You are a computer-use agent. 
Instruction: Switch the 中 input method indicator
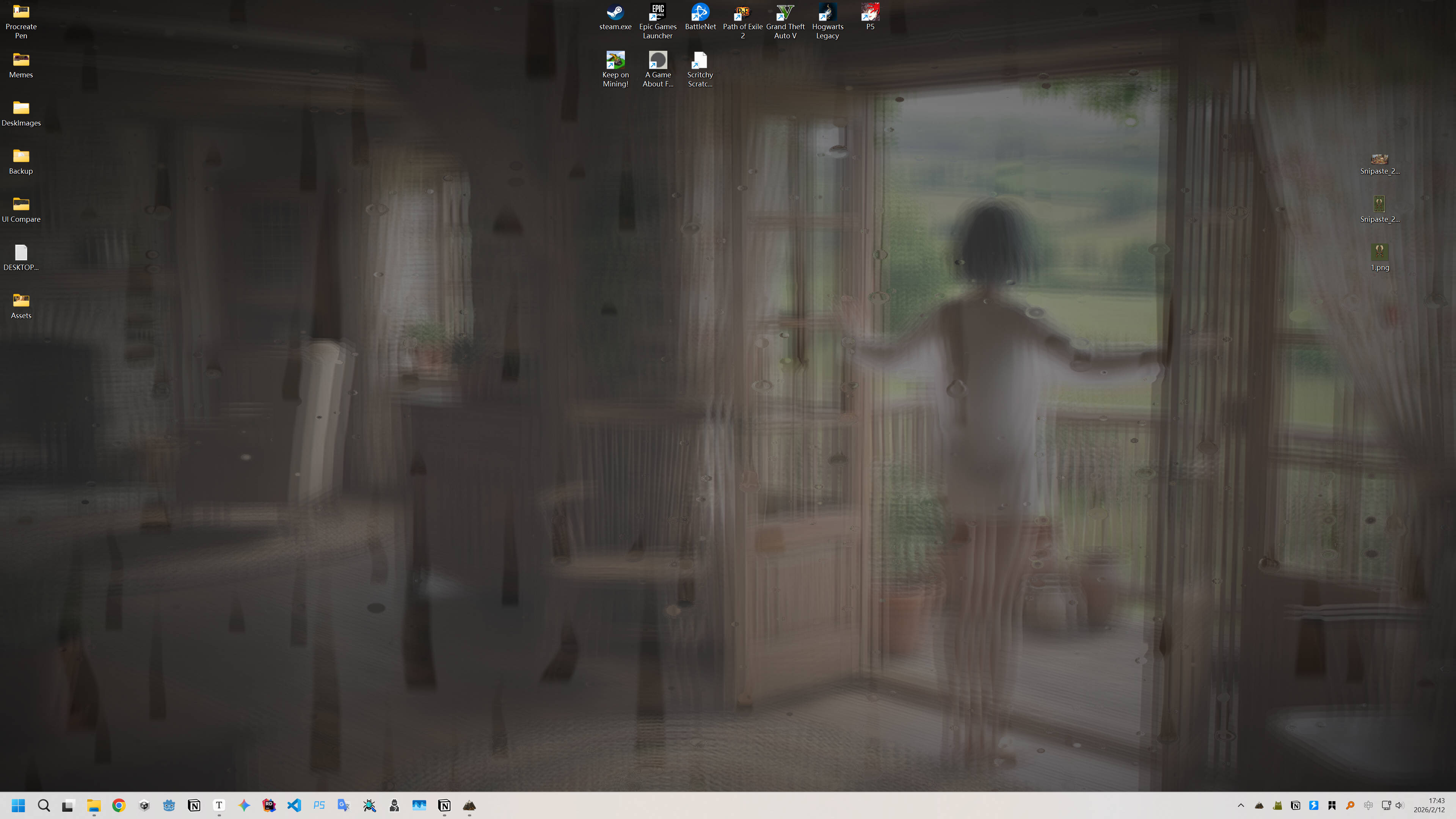click(1369, 805)
